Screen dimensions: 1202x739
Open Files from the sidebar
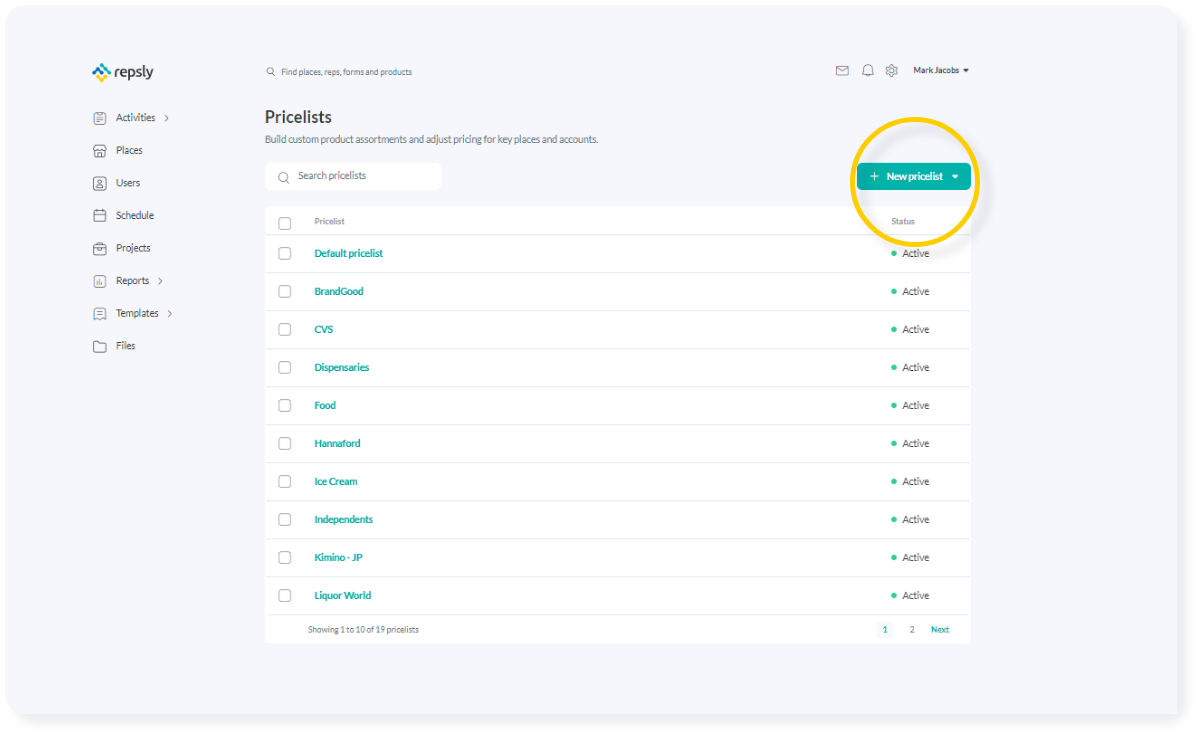(125, 346)
